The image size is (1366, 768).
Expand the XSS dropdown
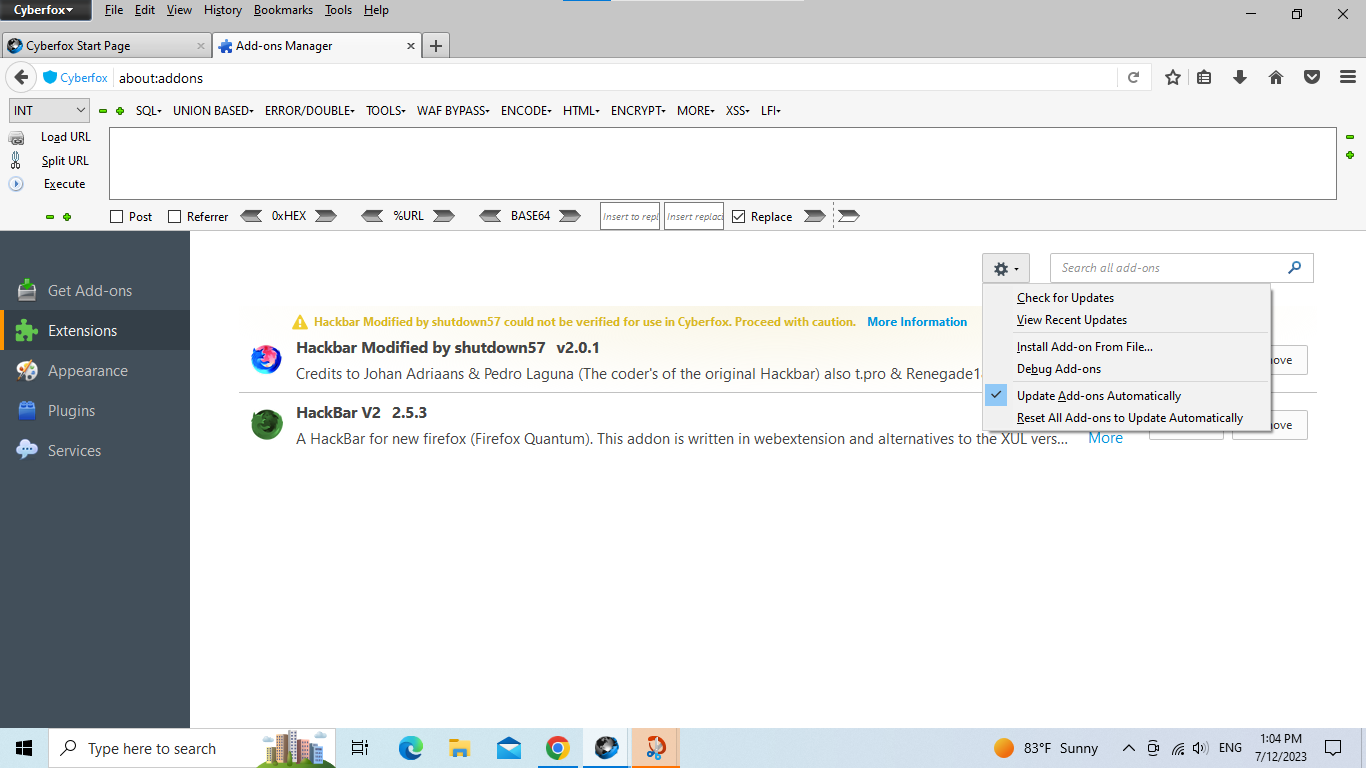739,111
